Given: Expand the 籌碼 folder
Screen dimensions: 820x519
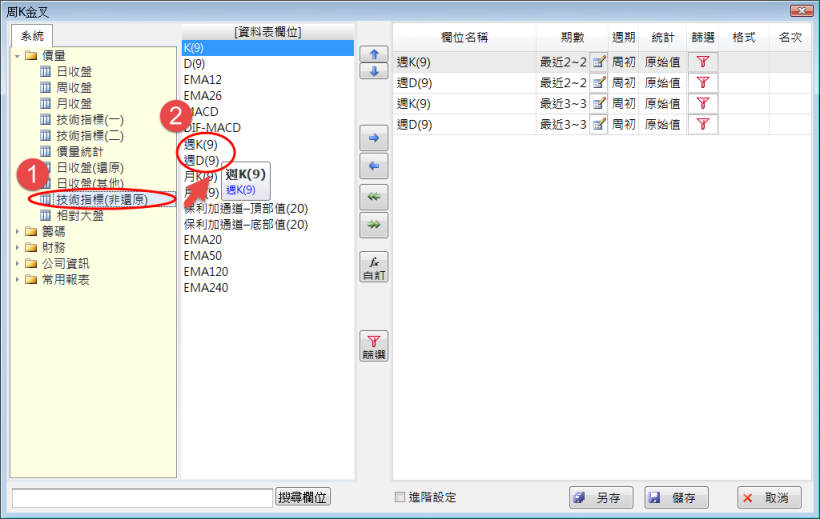Looking at the screenshot, I should (x=18, y=232).
